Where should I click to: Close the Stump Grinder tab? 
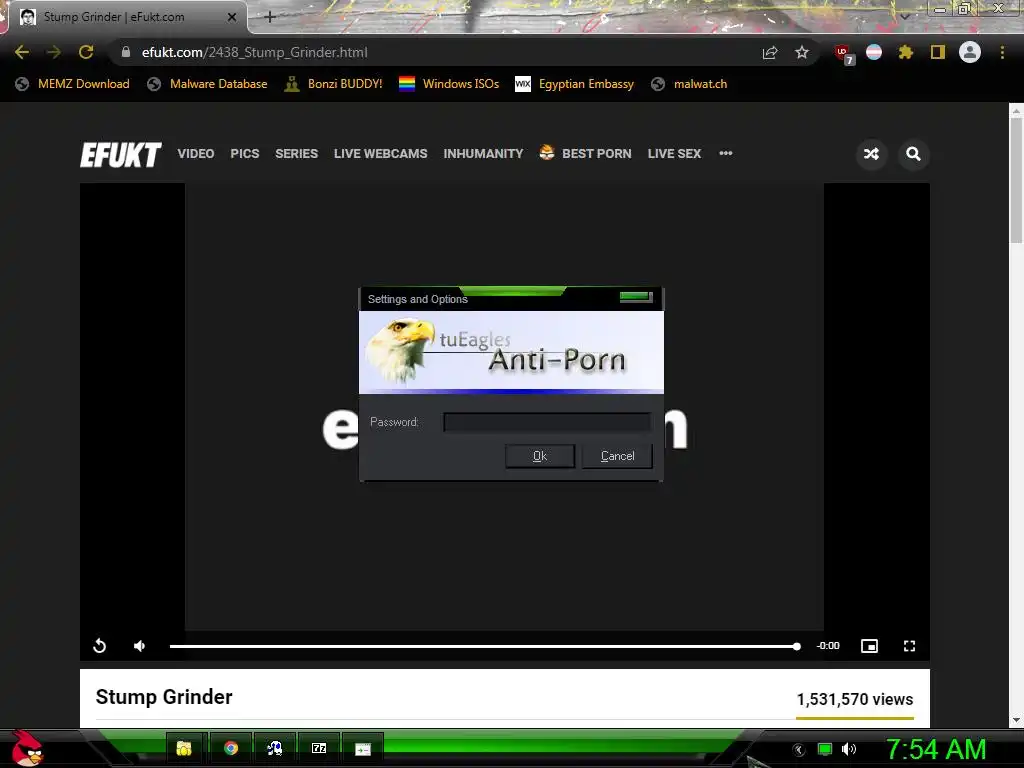click(232, 17)
